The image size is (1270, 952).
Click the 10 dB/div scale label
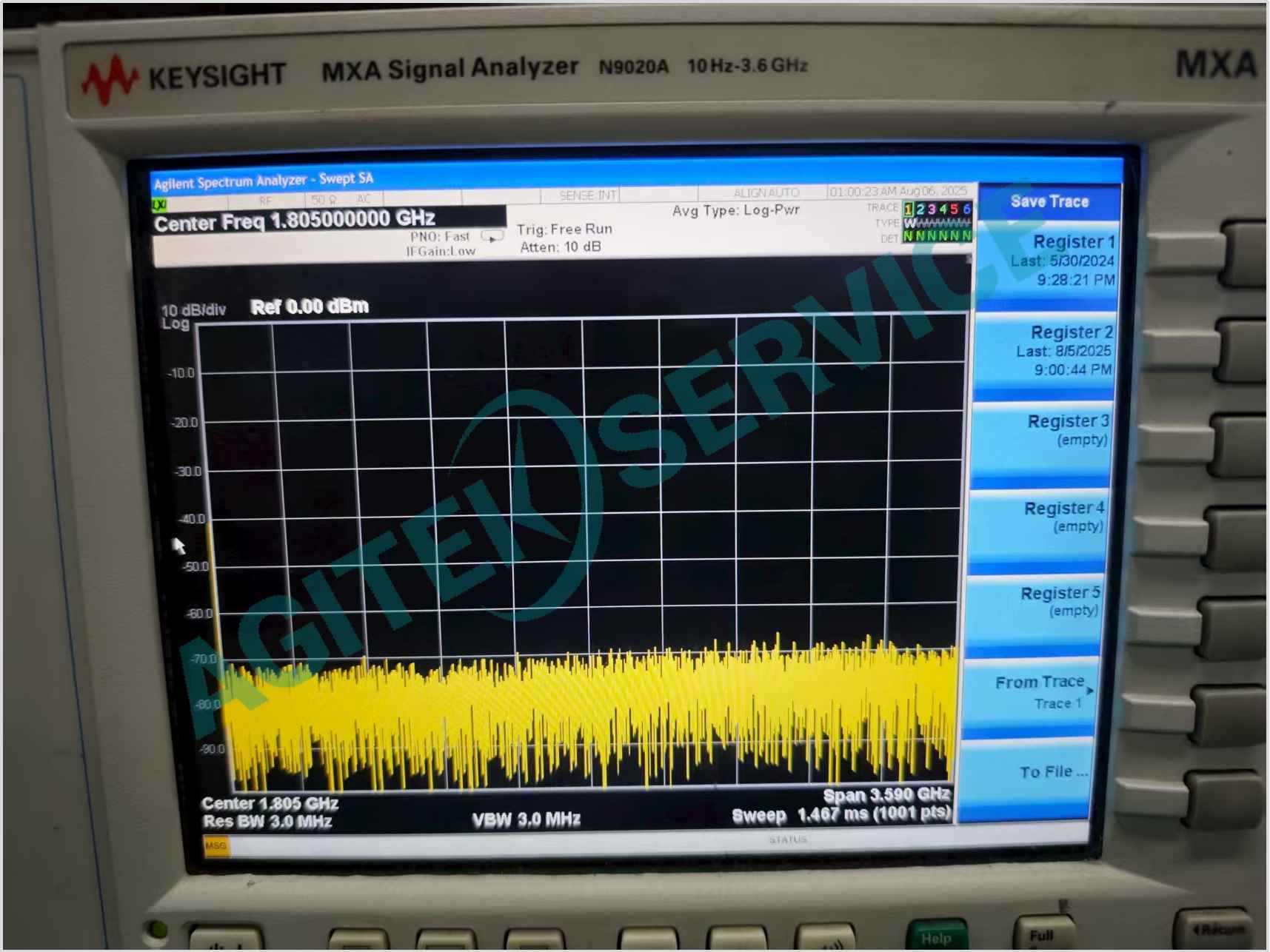point(193,310)
